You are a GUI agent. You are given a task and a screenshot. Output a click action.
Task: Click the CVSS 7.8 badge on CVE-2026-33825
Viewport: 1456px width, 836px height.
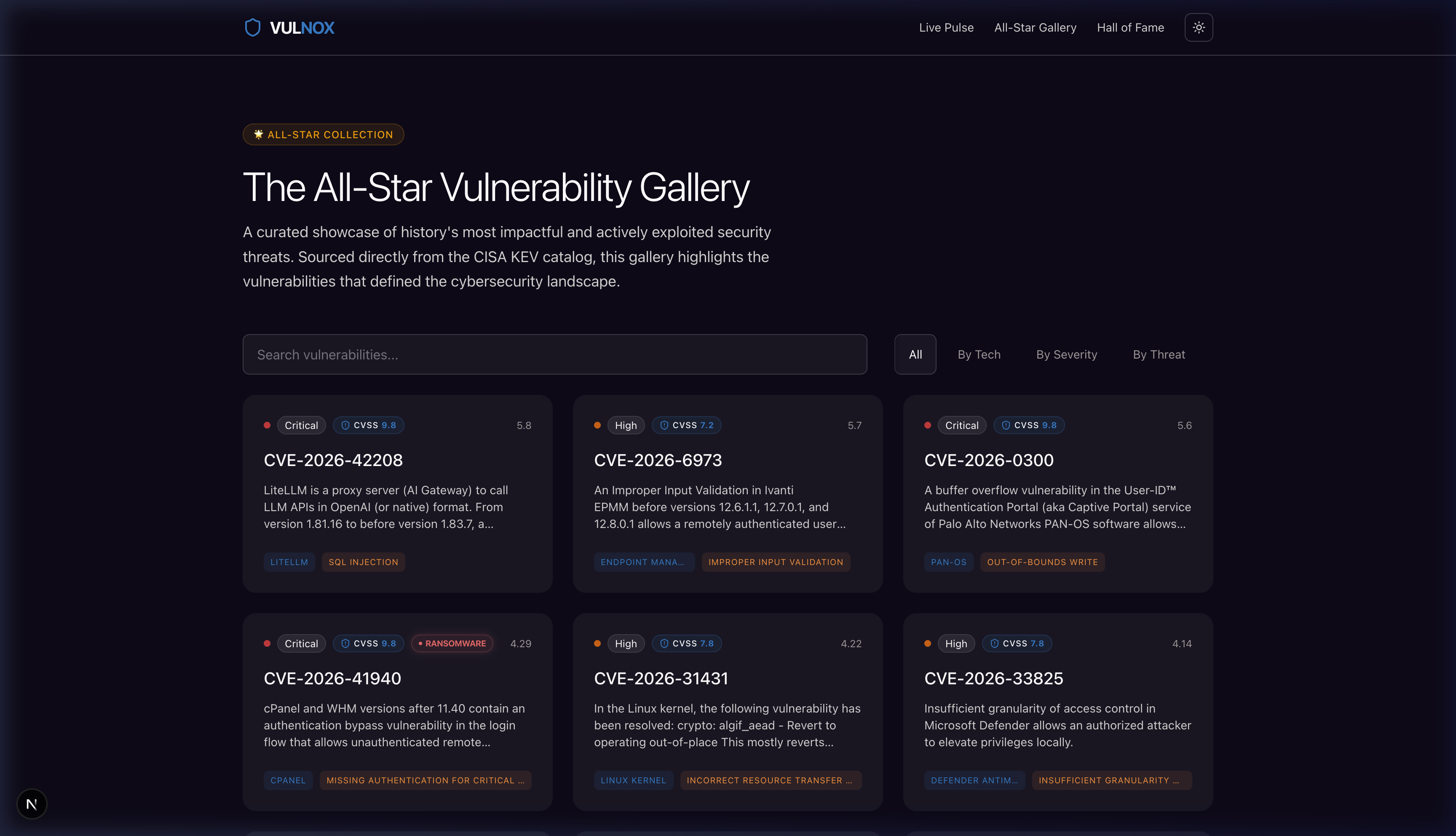pyautogui.click(x=1017, y=644)
